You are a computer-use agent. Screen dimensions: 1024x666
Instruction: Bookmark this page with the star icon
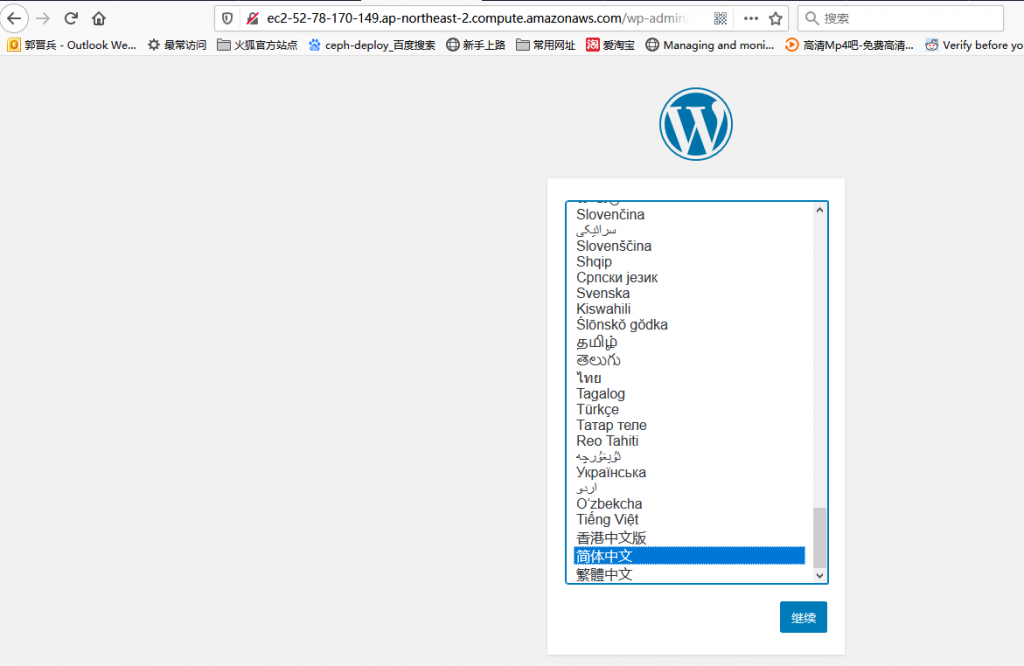pyautogui.click(x=776, y=18)
